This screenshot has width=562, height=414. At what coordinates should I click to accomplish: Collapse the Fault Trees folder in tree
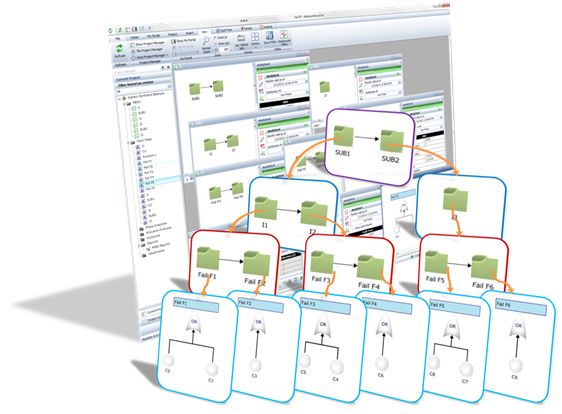pyautogui.click(x=128, y=143)
